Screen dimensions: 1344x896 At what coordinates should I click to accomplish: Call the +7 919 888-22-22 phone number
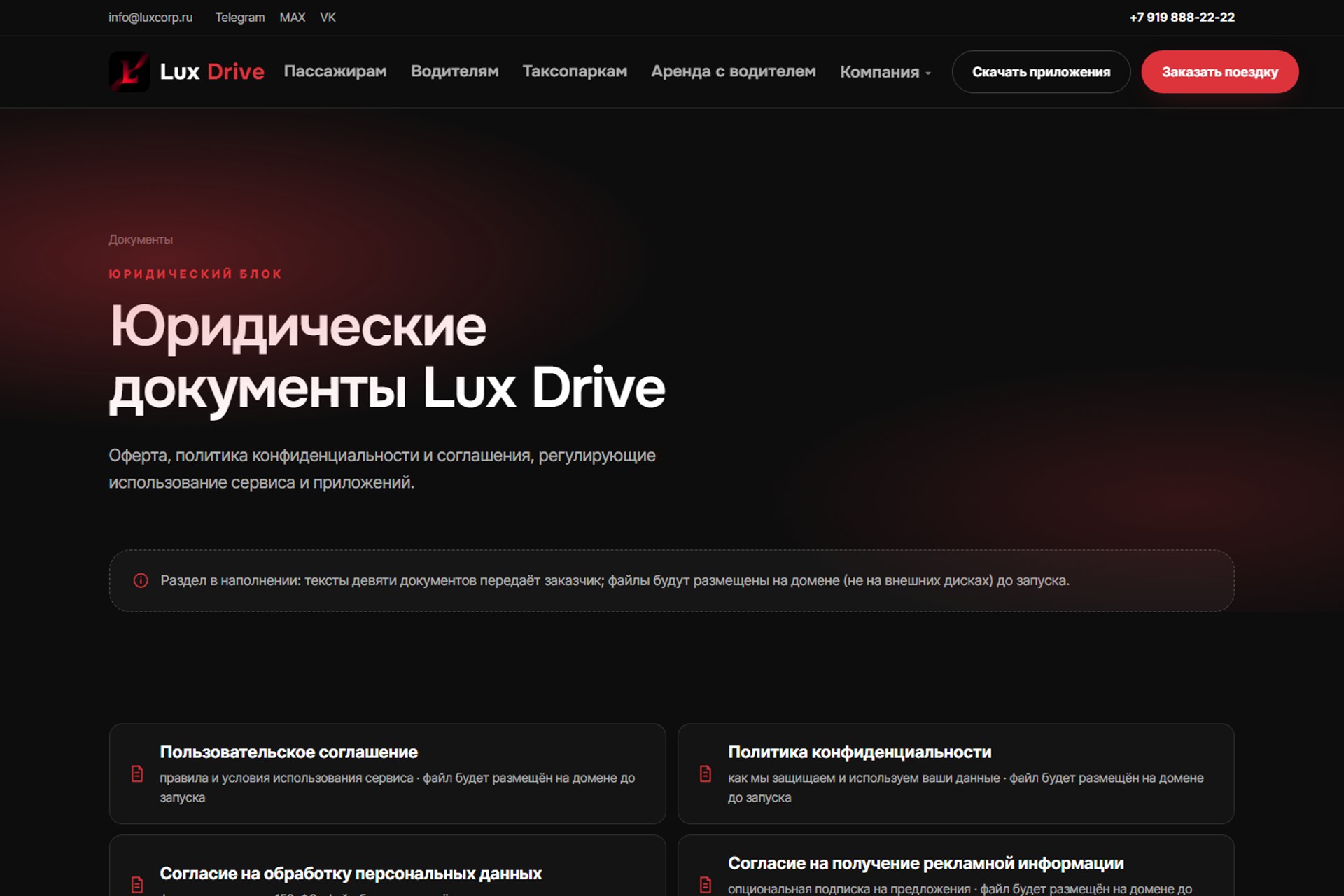coord(1182,17)
